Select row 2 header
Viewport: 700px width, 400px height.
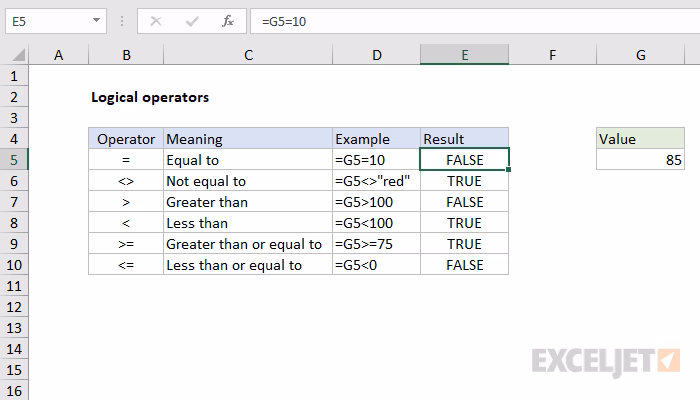pos(14,97)
